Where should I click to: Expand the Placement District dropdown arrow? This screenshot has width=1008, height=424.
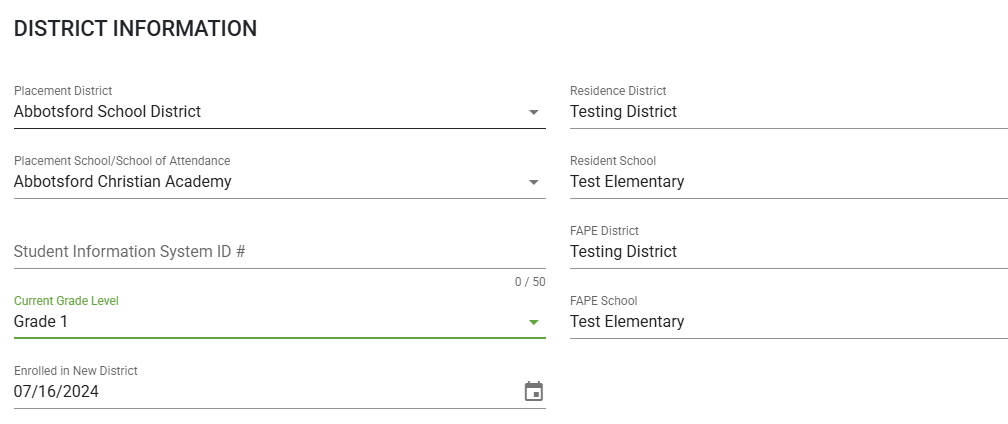(x=534, y=112)
